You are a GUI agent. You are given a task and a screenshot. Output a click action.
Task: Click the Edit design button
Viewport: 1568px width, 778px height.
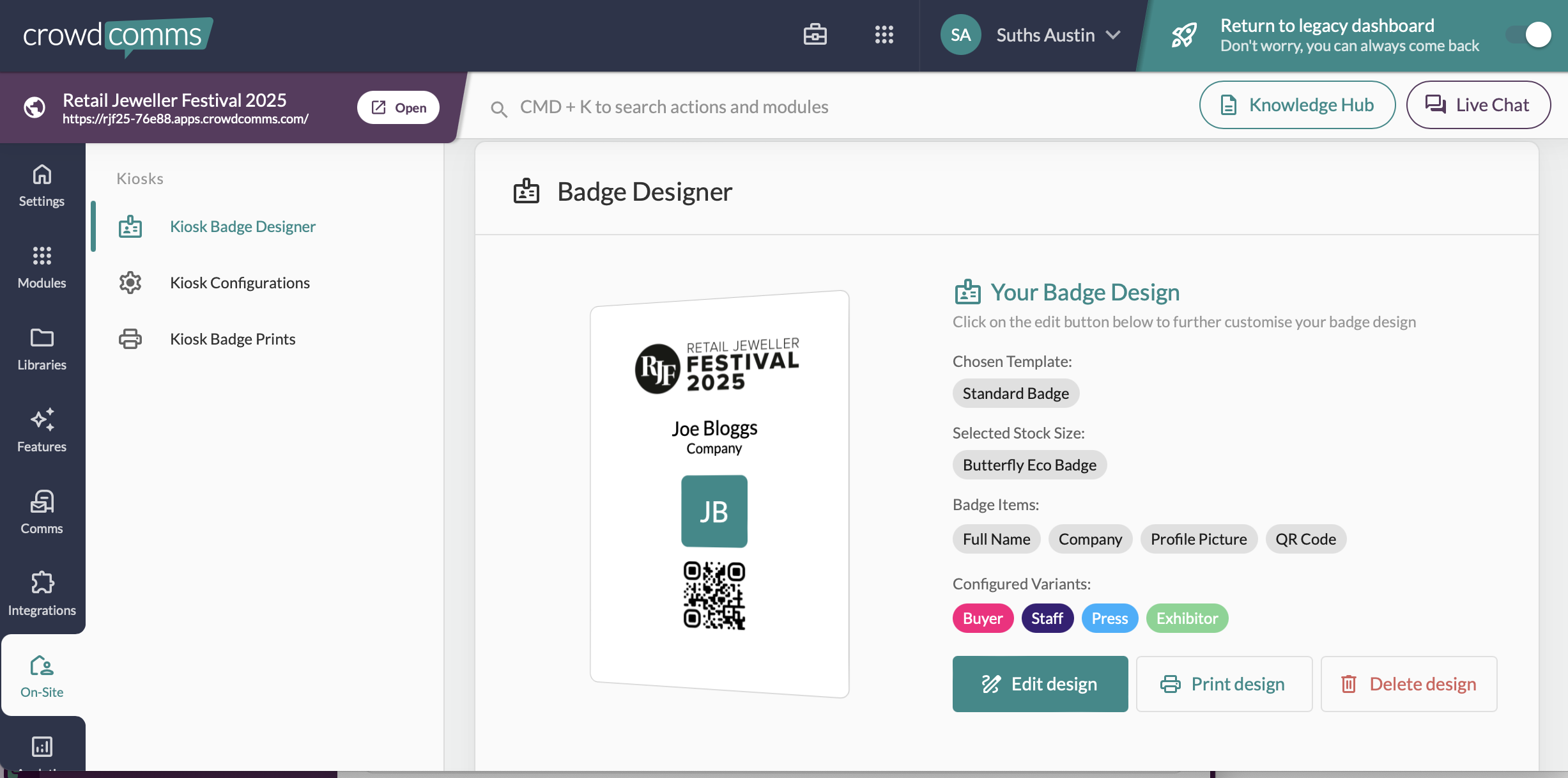pyautogui.click(x=1040, y=684)
